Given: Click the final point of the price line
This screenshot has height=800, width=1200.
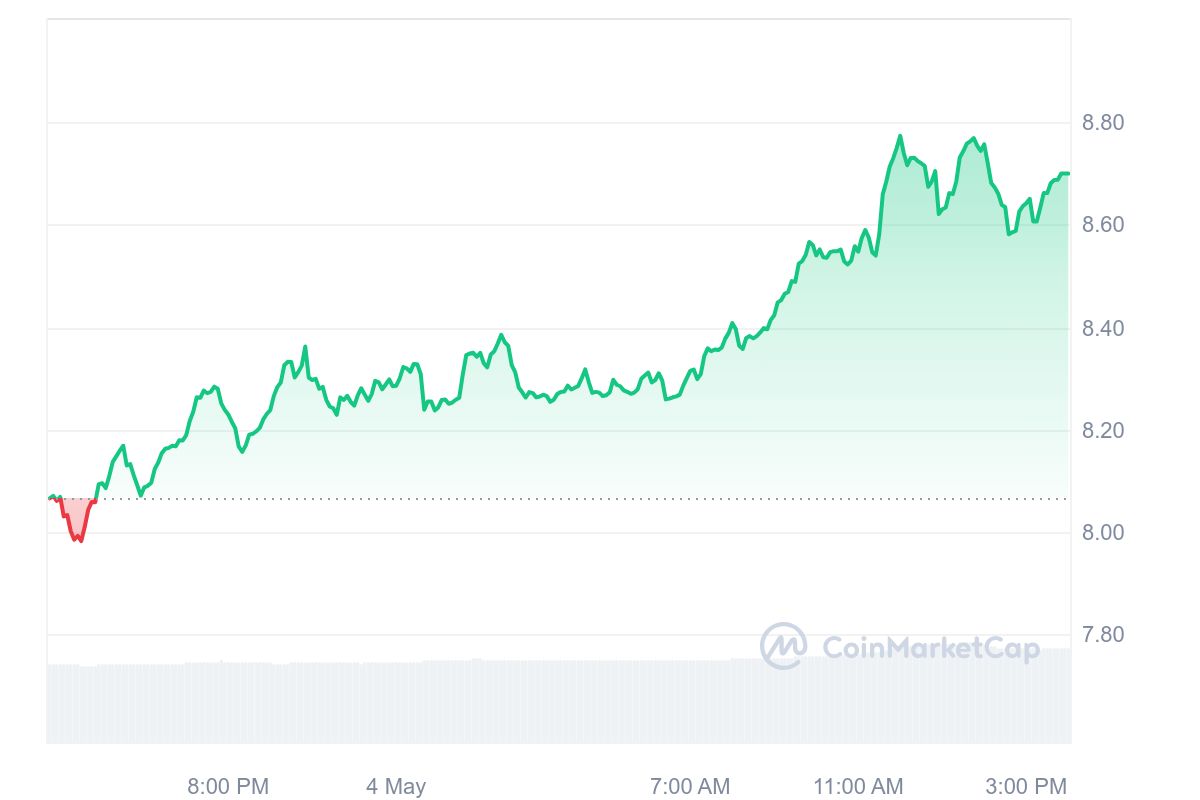Looking at the screenshot, I should (x=1068, y=174).
